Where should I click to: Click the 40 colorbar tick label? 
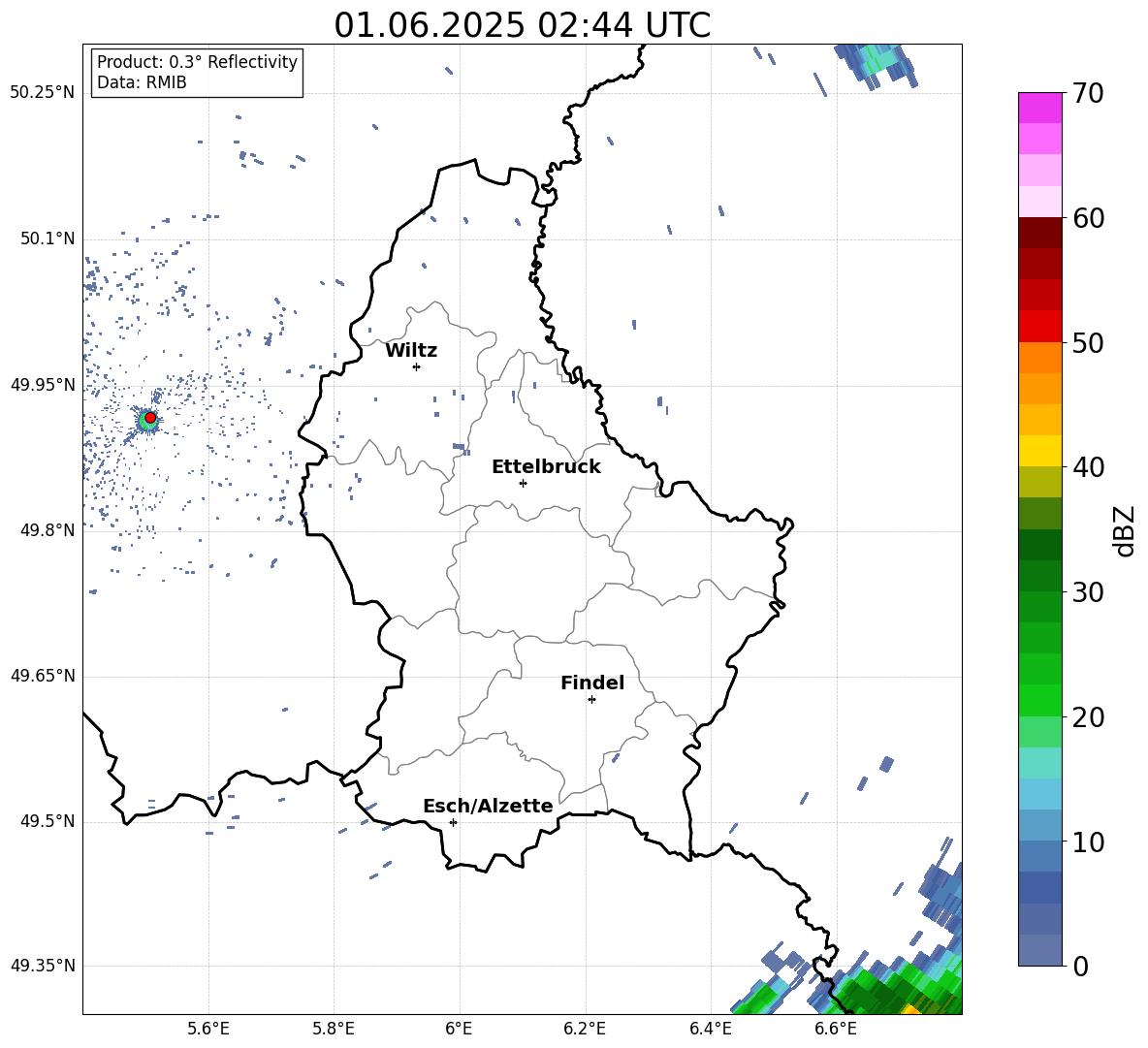[1087, 467]
